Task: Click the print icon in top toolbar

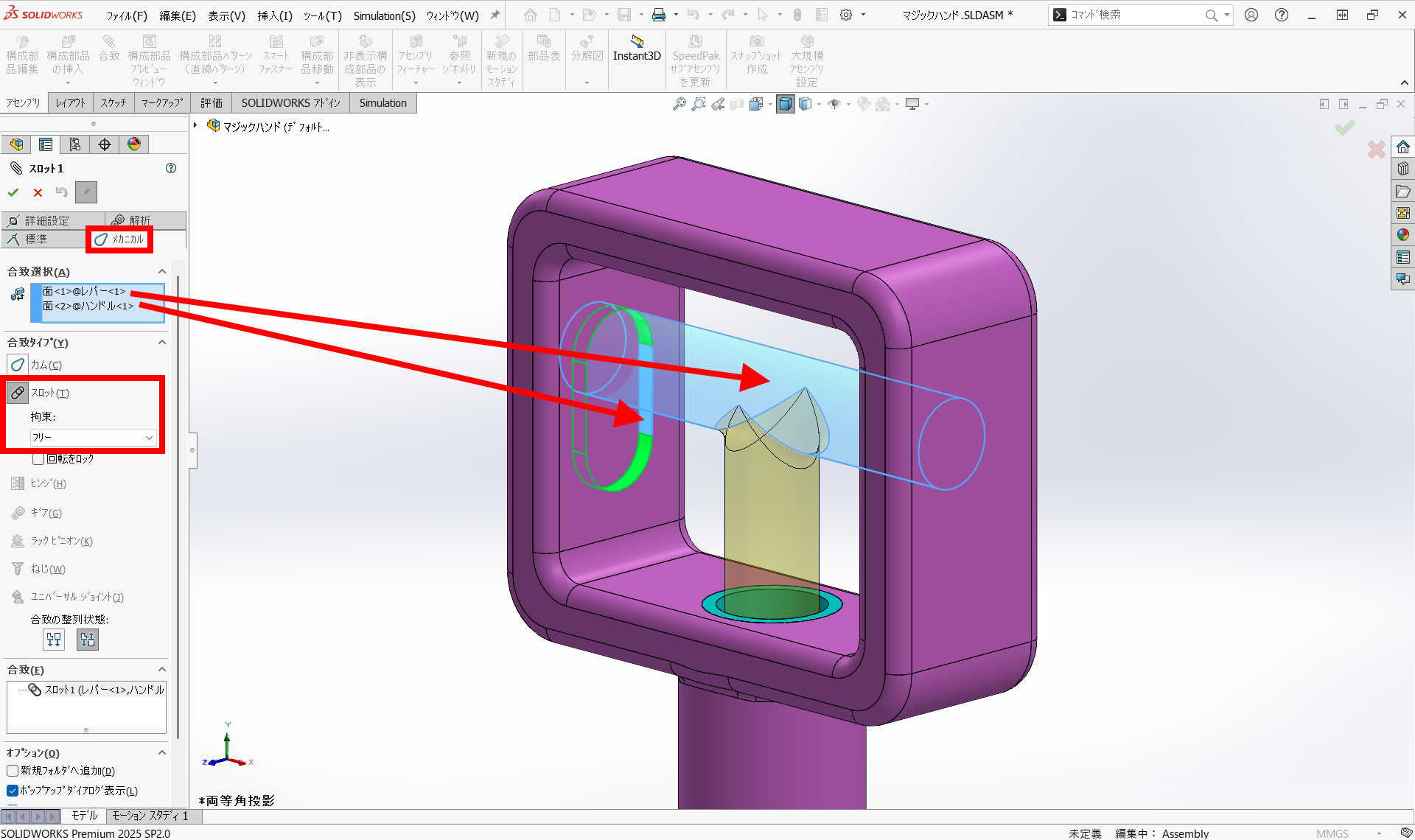Action: [x=659, y=15]
